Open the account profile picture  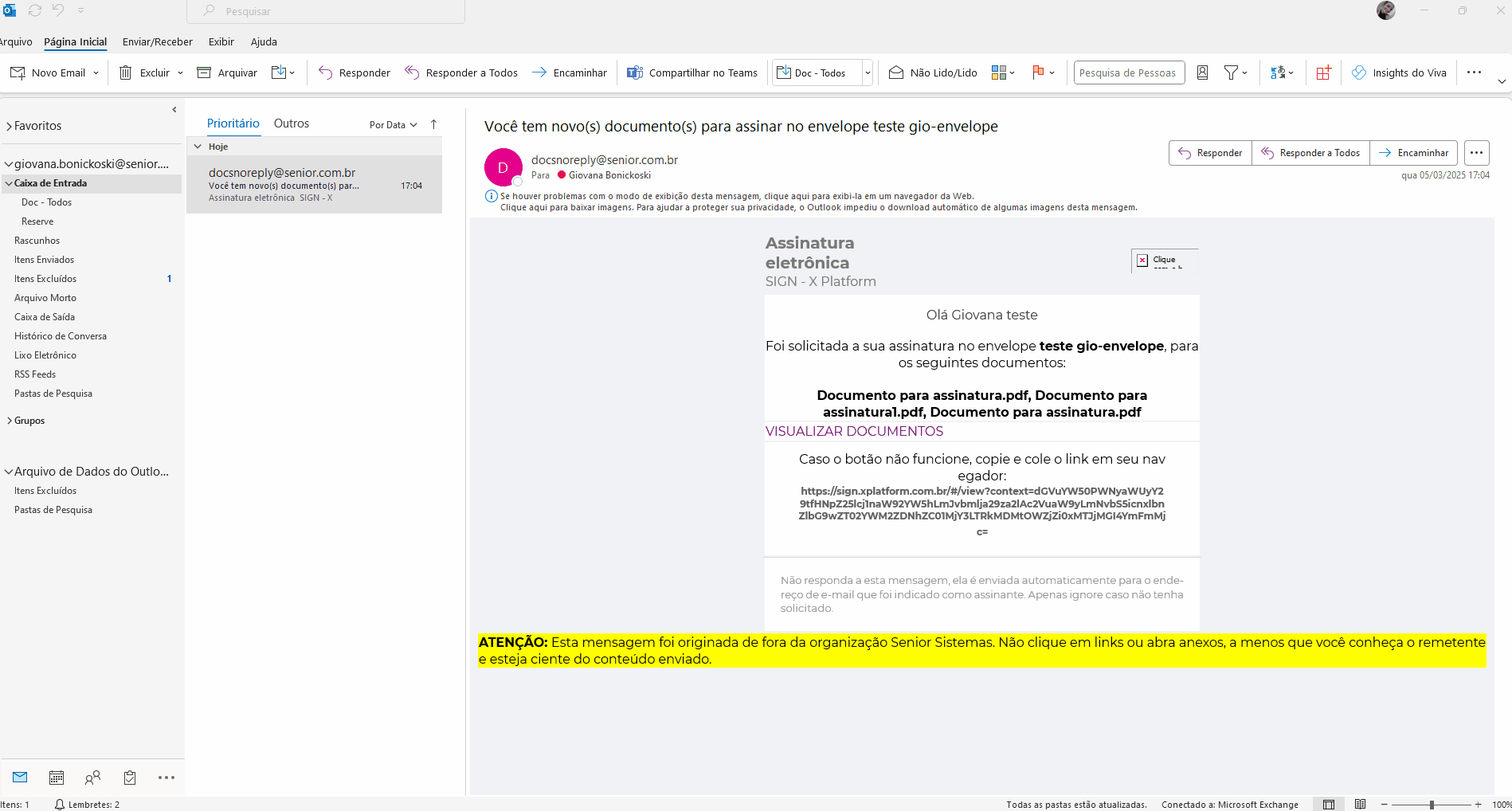[x=1386, y=10]
